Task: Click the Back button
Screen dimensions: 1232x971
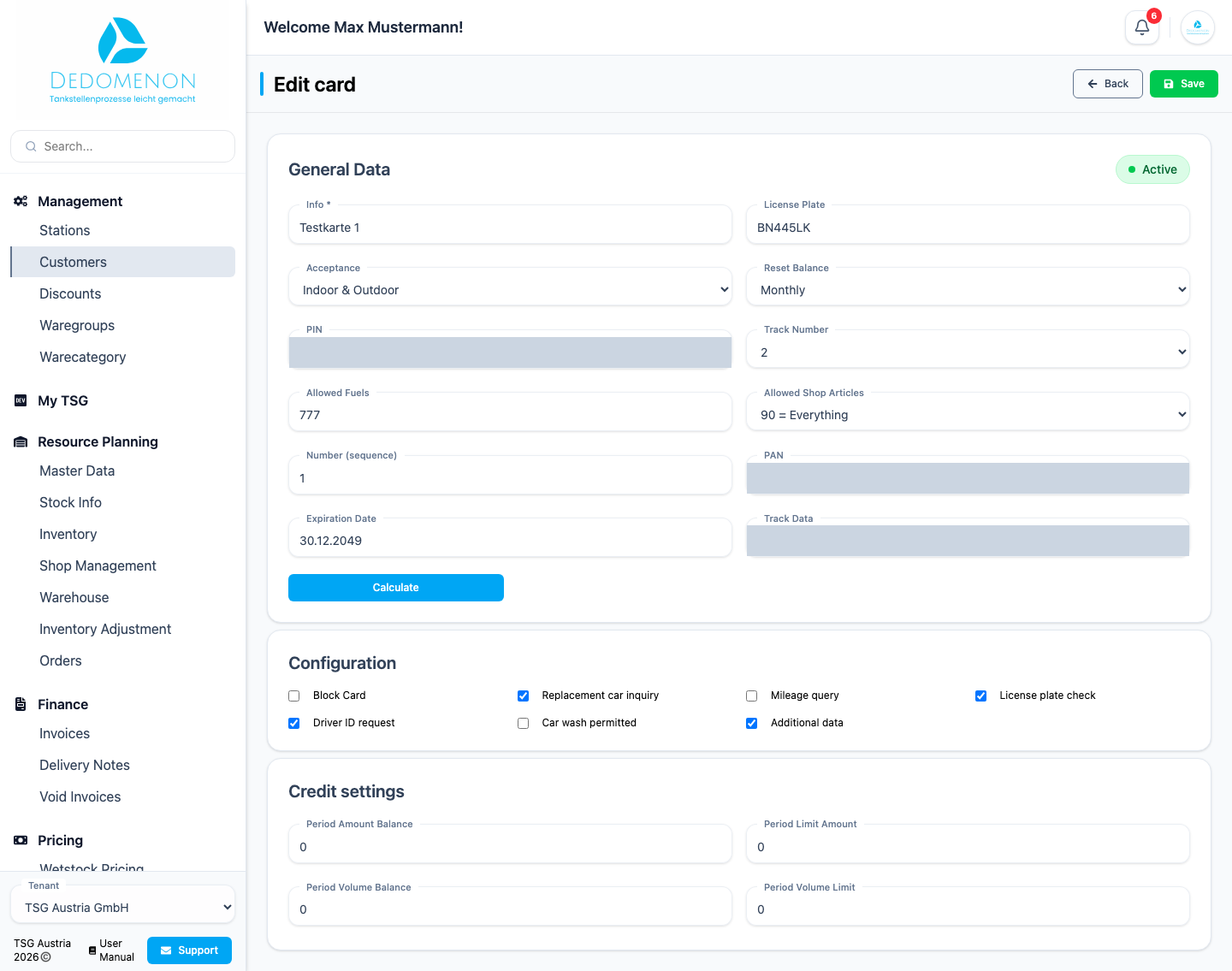Action: tap(1107, 84)
